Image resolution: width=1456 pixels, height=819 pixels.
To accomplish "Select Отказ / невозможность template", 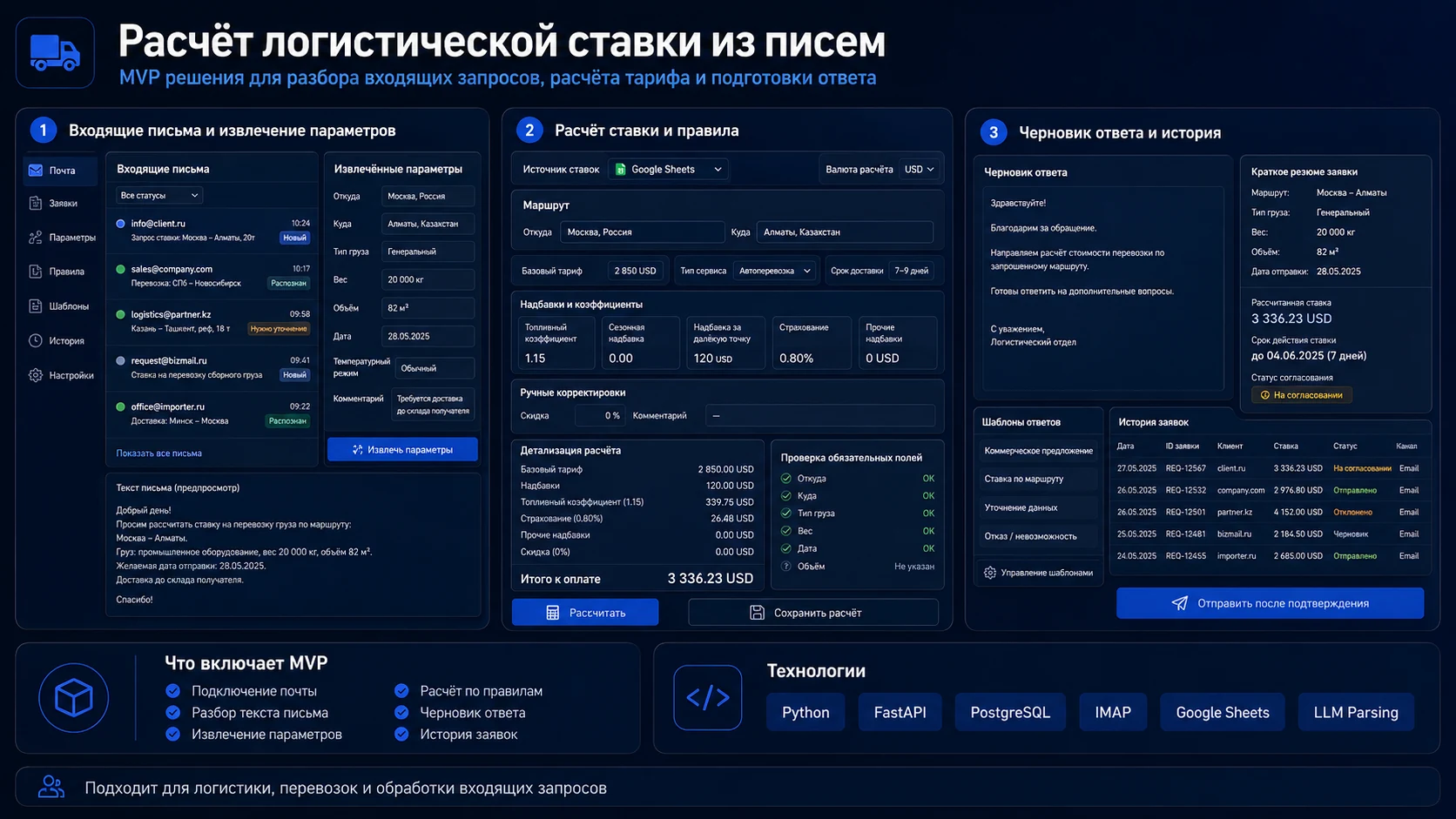I will click(x=1038, y=536).
